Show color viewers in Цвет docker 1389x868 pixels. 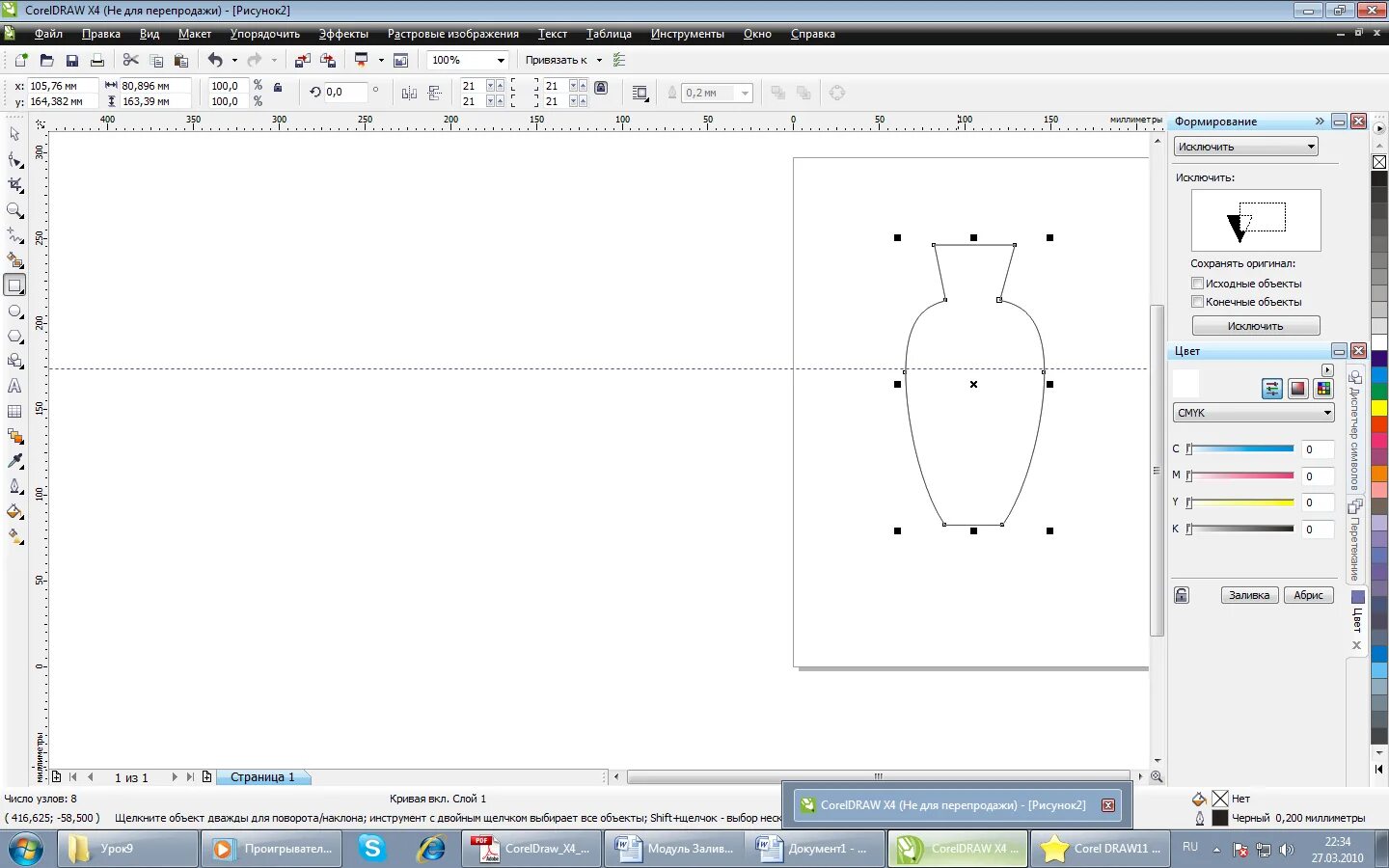coord(1298,389)
